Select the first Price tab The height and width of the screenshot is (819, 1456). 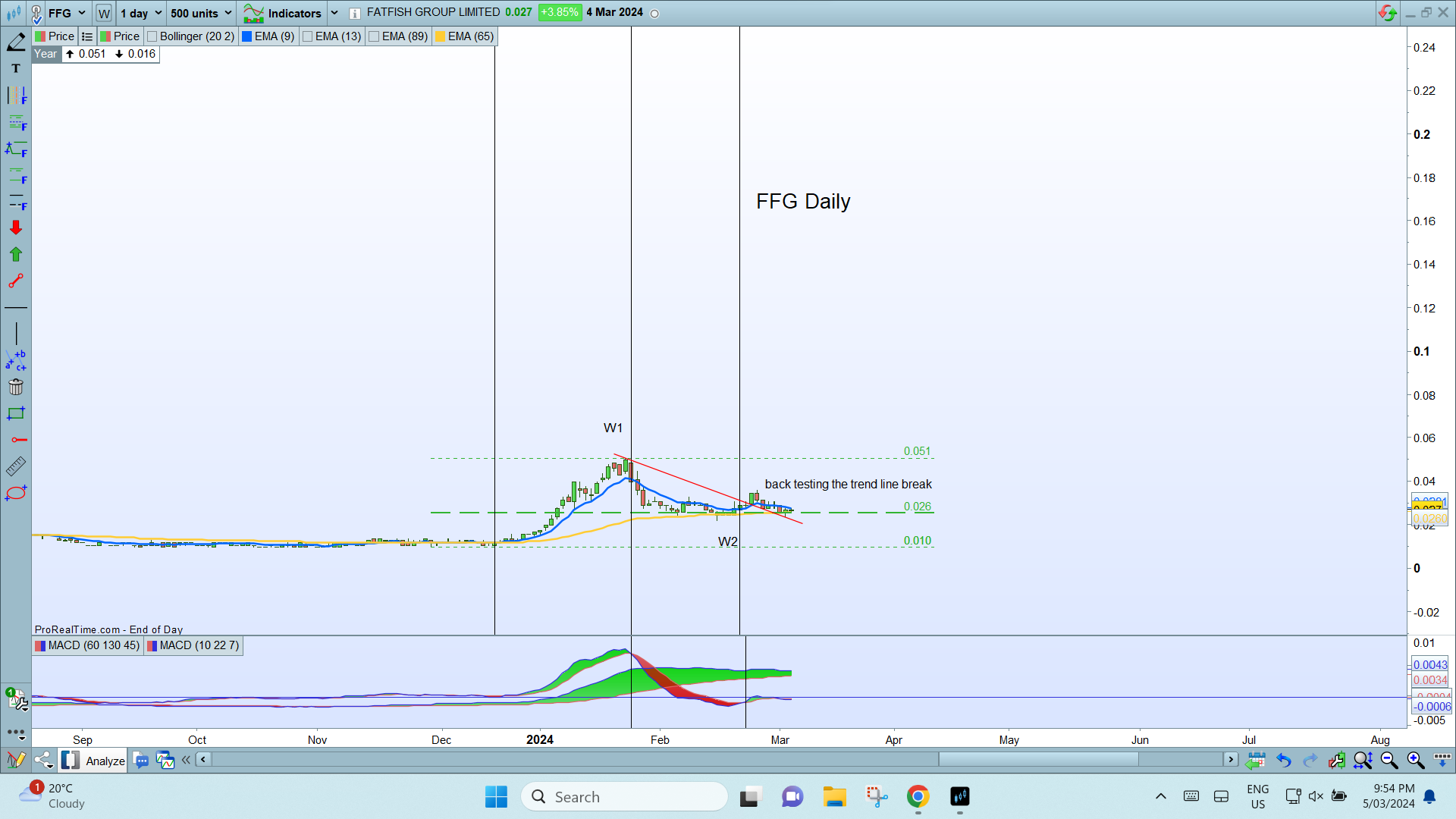(x=55, y=36)
